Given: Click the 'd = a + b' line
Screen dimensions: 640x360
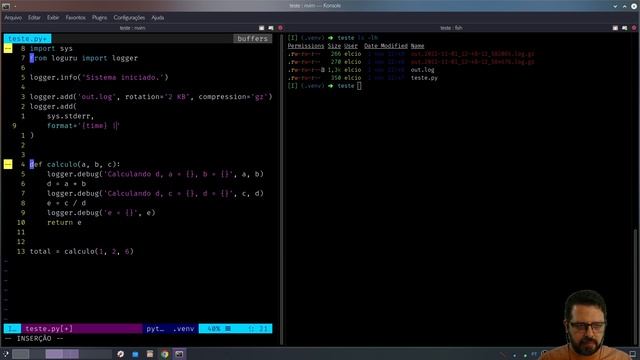Looking at the screenshot, I should point(66,184).
